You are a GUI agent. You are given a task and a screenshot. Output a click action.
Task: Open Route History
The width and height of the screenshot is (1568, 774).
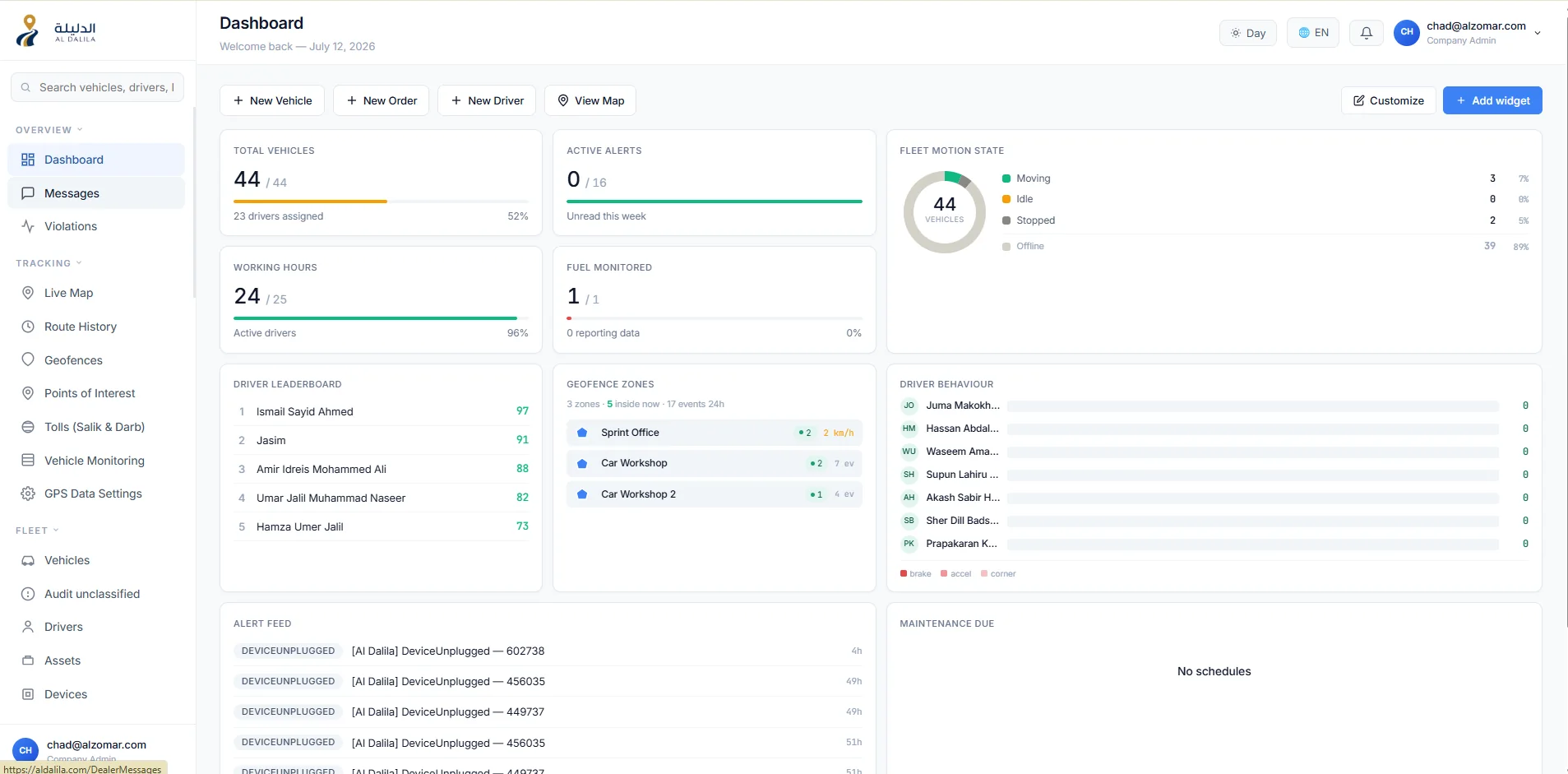[96, 327]
